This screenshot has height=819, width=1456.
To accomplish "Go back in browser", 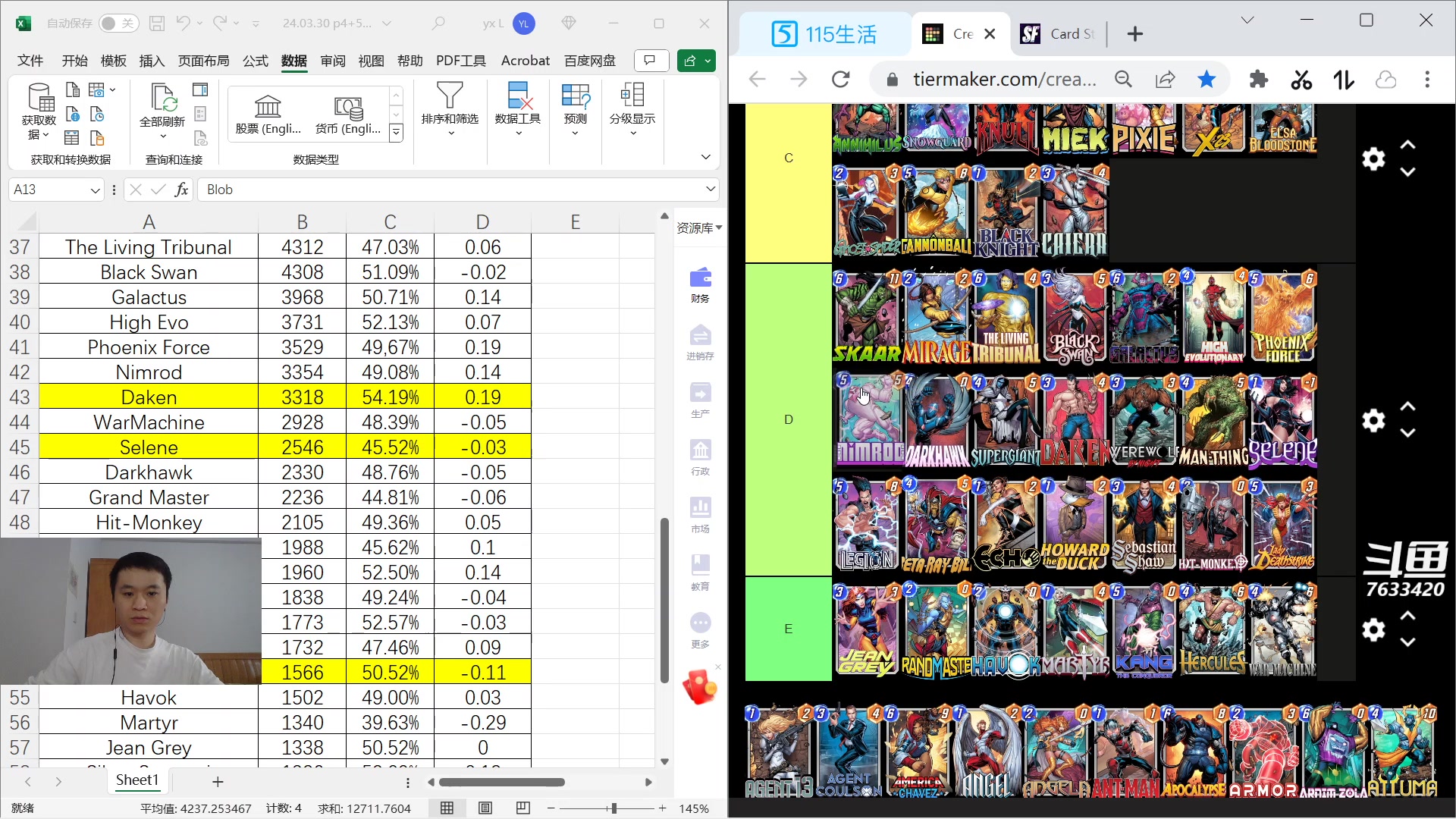I will point(758,80).
